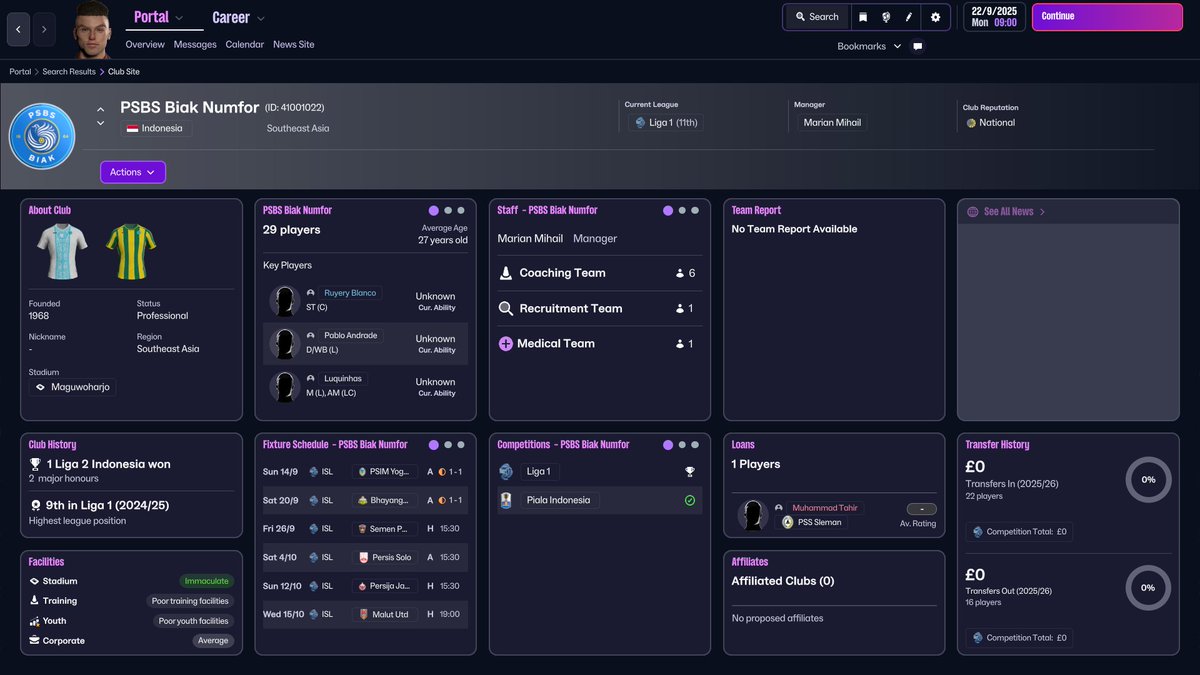Click the green check on Piala Indonesia

(x=689, y=500)
